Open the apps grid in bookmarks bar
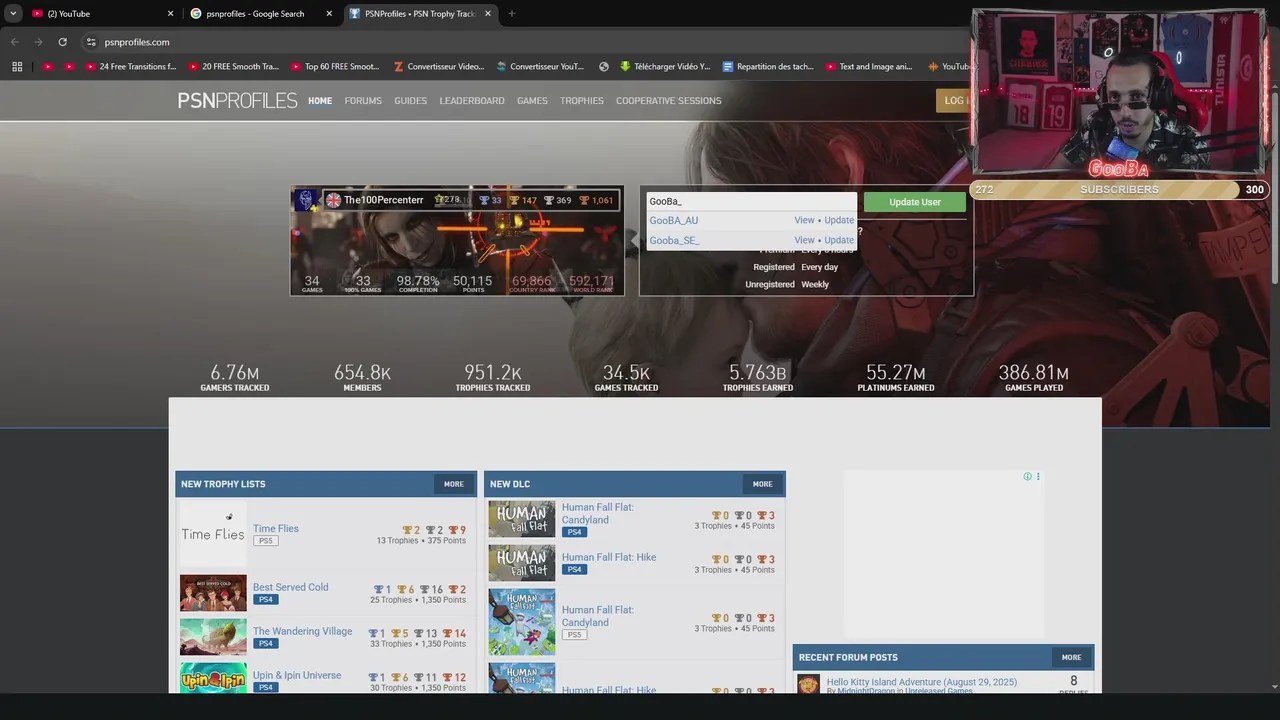This screenshot has width=1280, height=720. (x=17, y=67)
